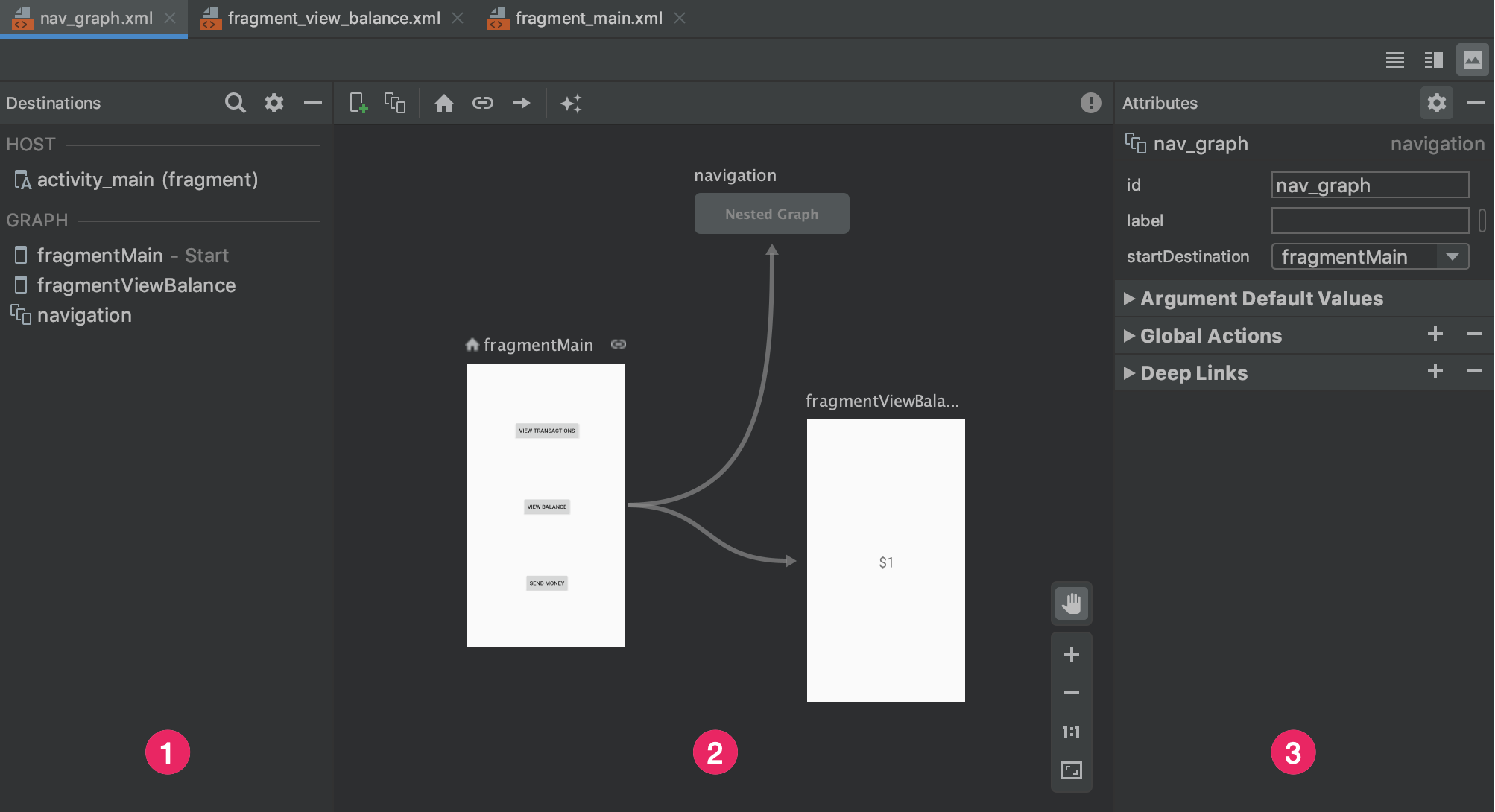Viewport: 1495px width, 812px height.
Task: Select the home/start destination icon
Action: [x=443, y=102]
